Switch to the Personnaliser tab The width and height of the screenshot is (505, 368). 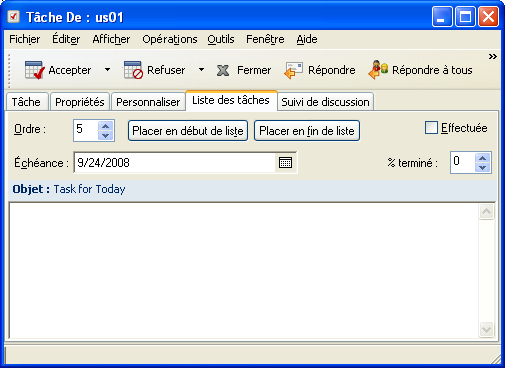[x=148, y=102]
